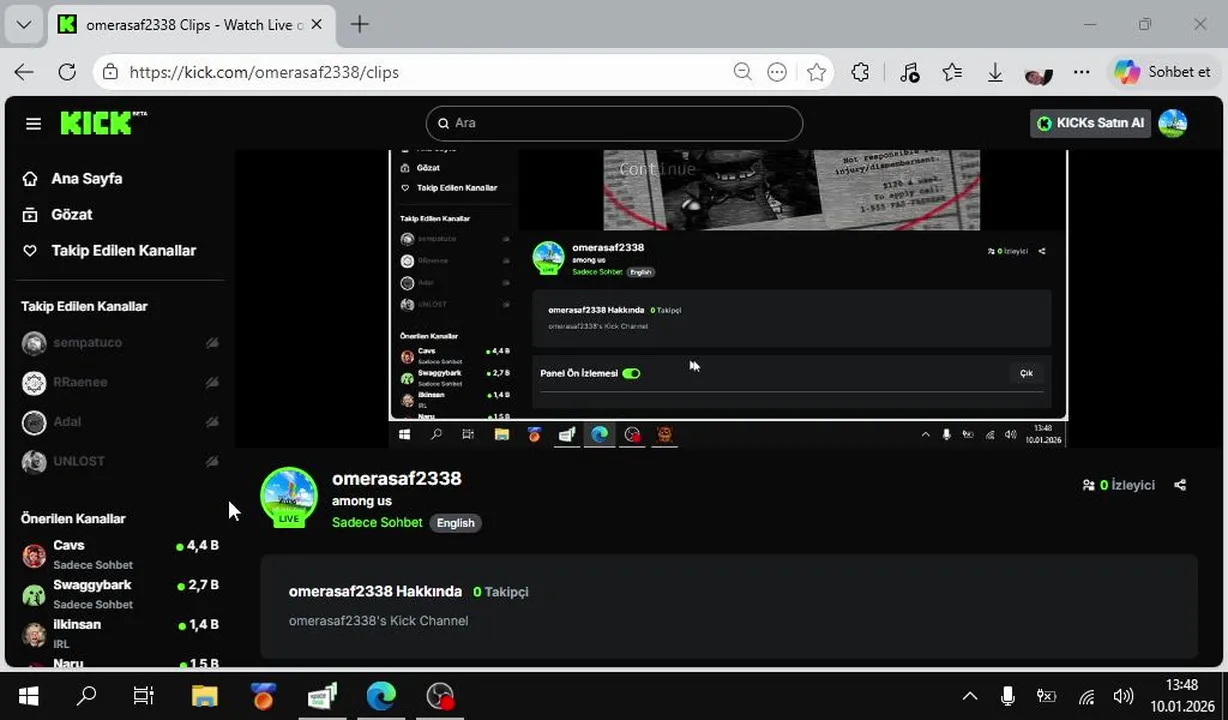
Task: Click omerasaf2338 live channel avatar
Action: tap(289, 495)
